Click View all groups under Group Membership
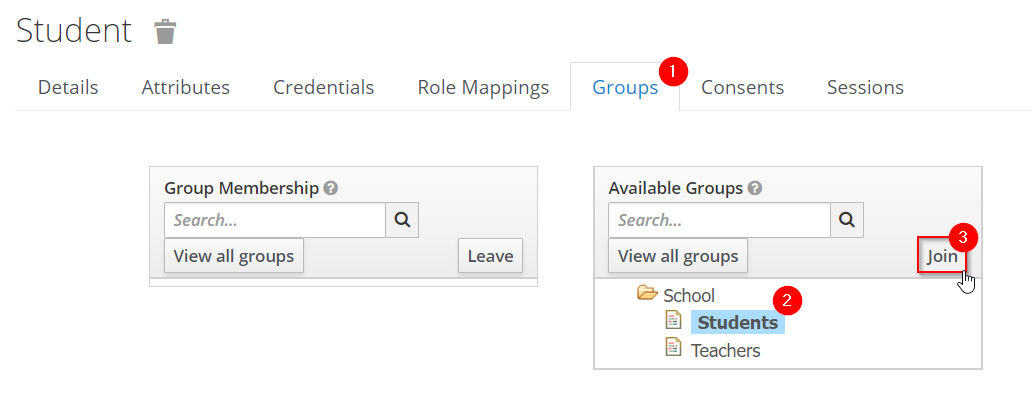 click(x=234, y=256)
